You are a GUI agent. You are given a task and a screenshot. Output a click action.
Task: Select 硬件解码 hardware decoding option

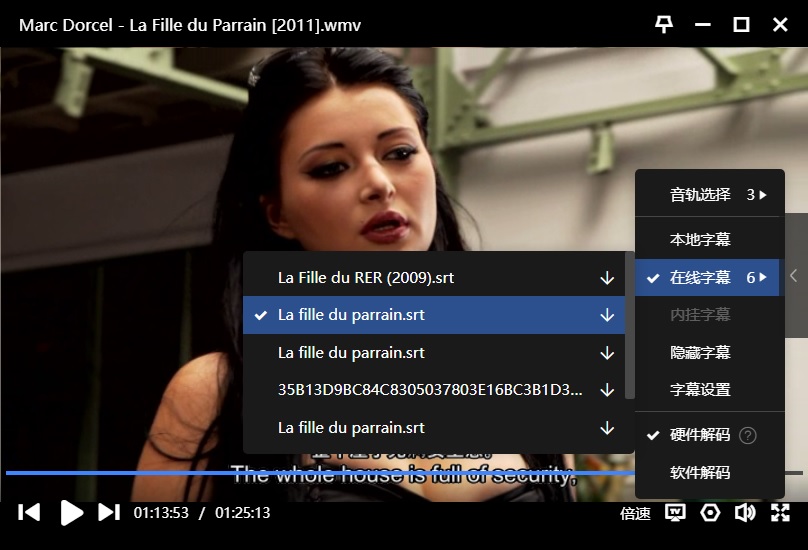699,435
